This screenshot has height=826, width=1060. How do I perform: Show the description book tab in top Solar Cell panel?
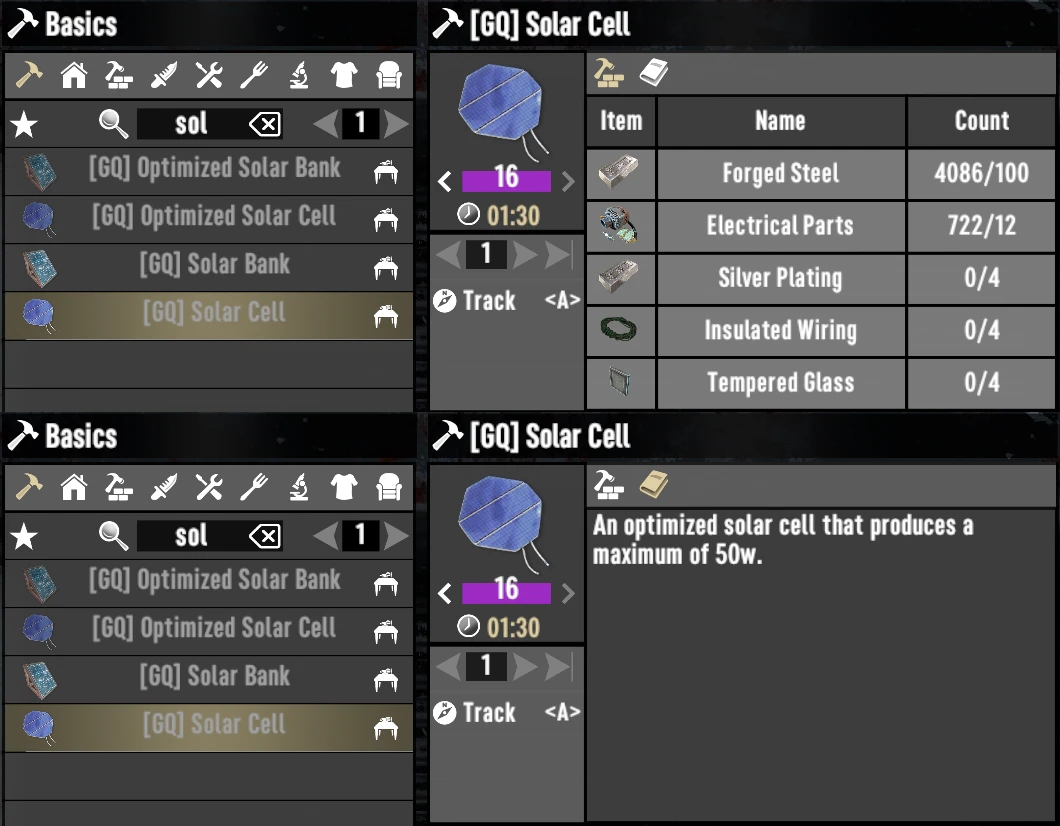653,72
